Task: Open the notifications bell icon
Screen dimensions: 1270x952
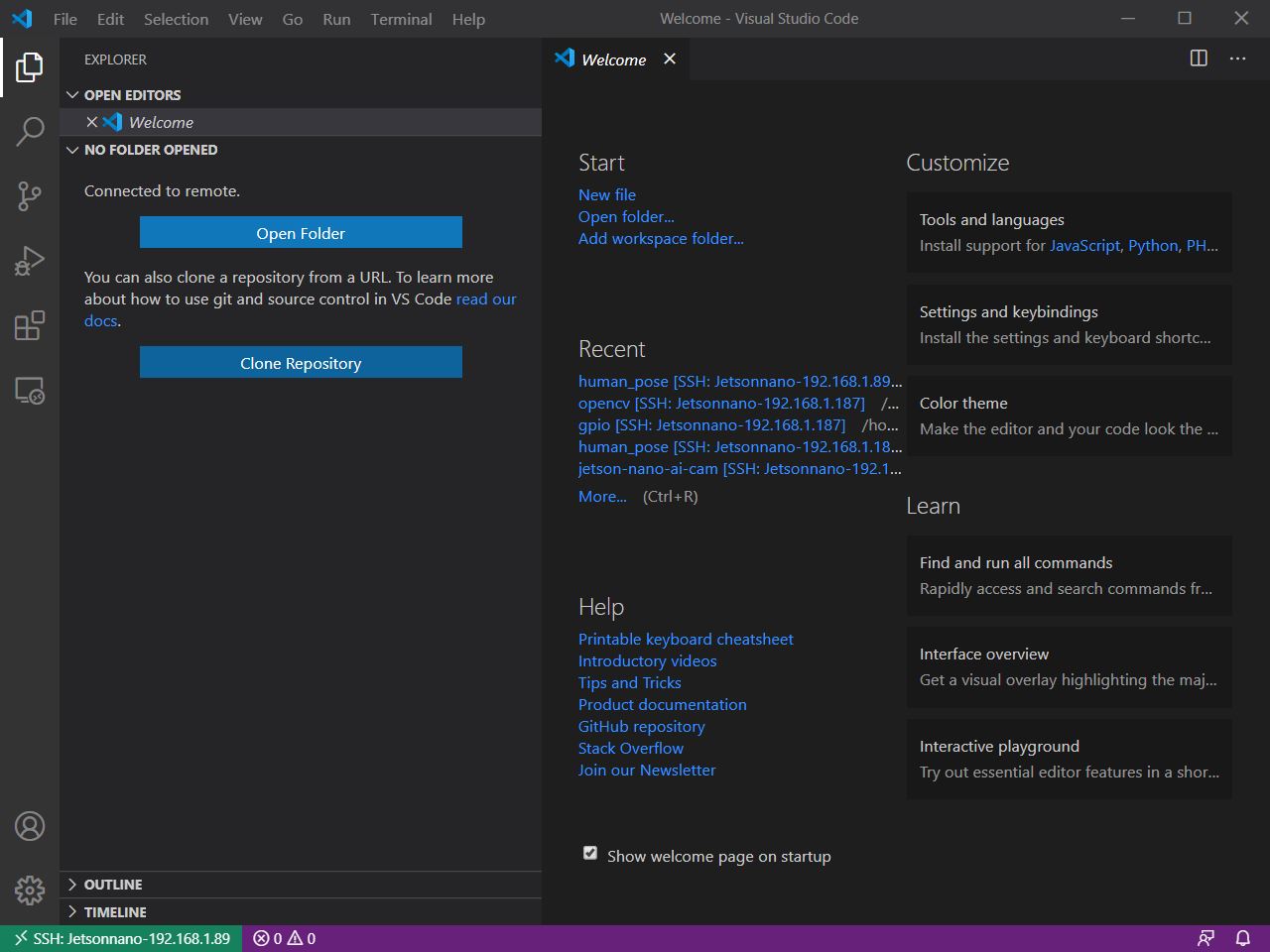Action: coord(1242,938)
